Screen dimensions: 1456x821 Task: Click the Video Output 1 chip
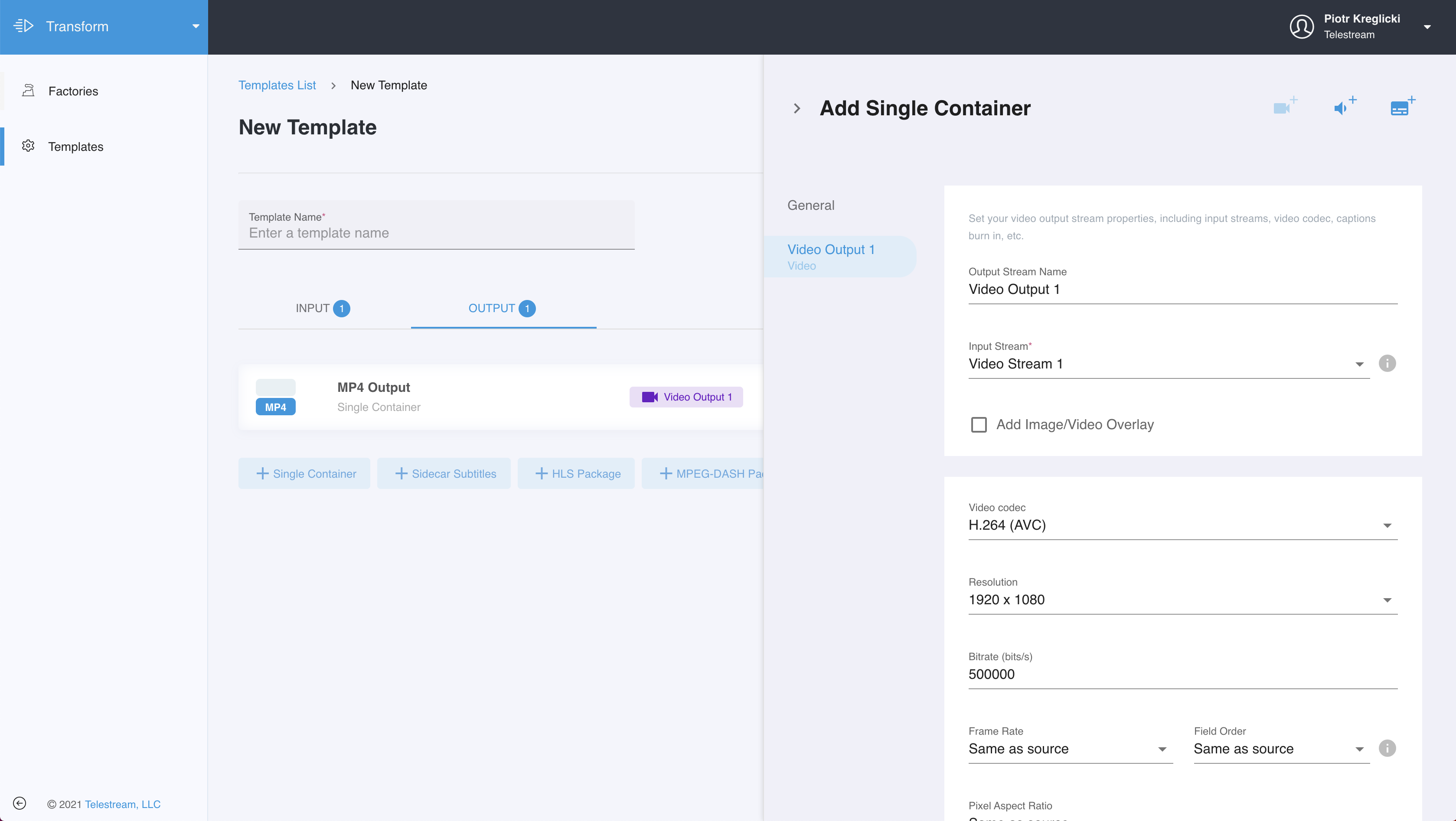(686, 397)
